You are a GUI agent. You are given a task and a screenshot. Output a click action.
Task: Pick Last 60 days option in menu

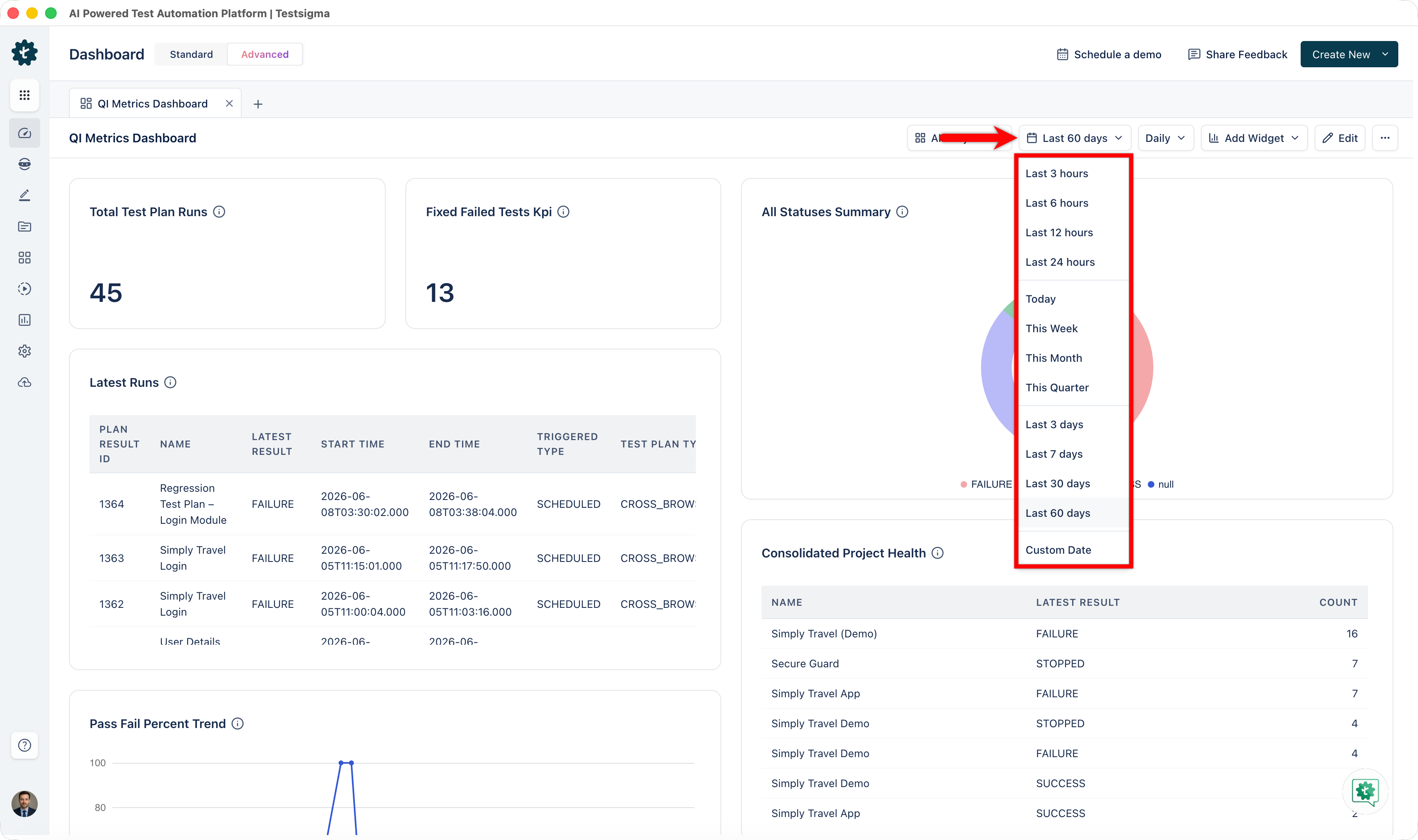[x=1073, y=513]
